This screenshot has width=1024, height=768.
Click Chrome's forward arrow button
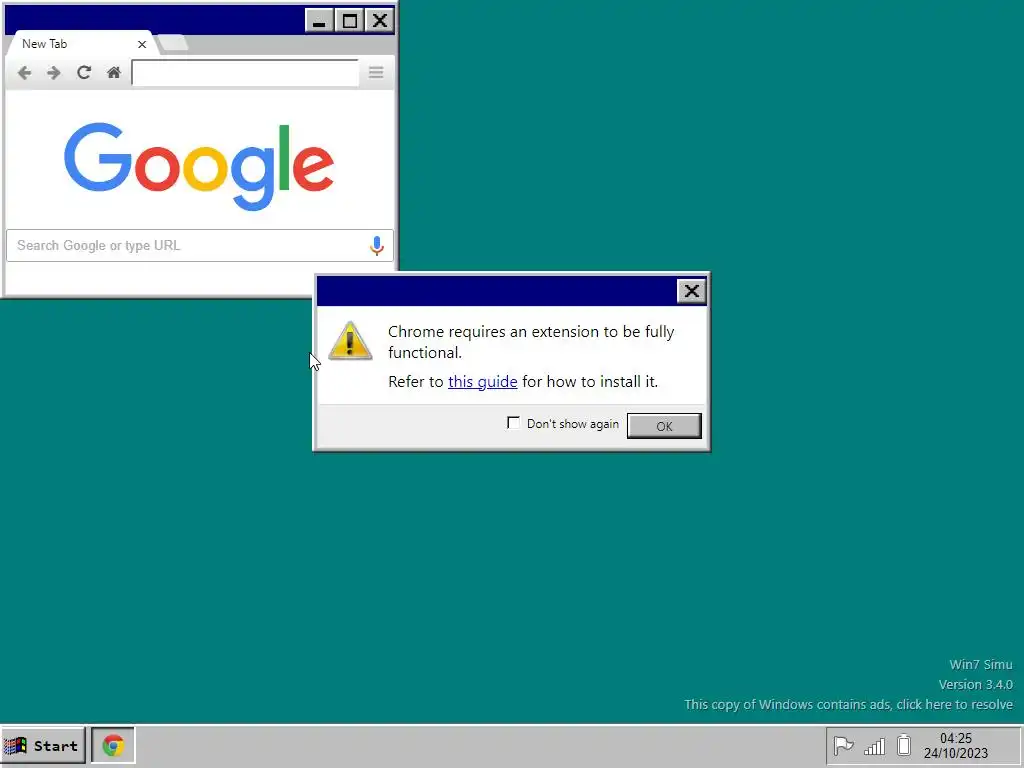54,72
